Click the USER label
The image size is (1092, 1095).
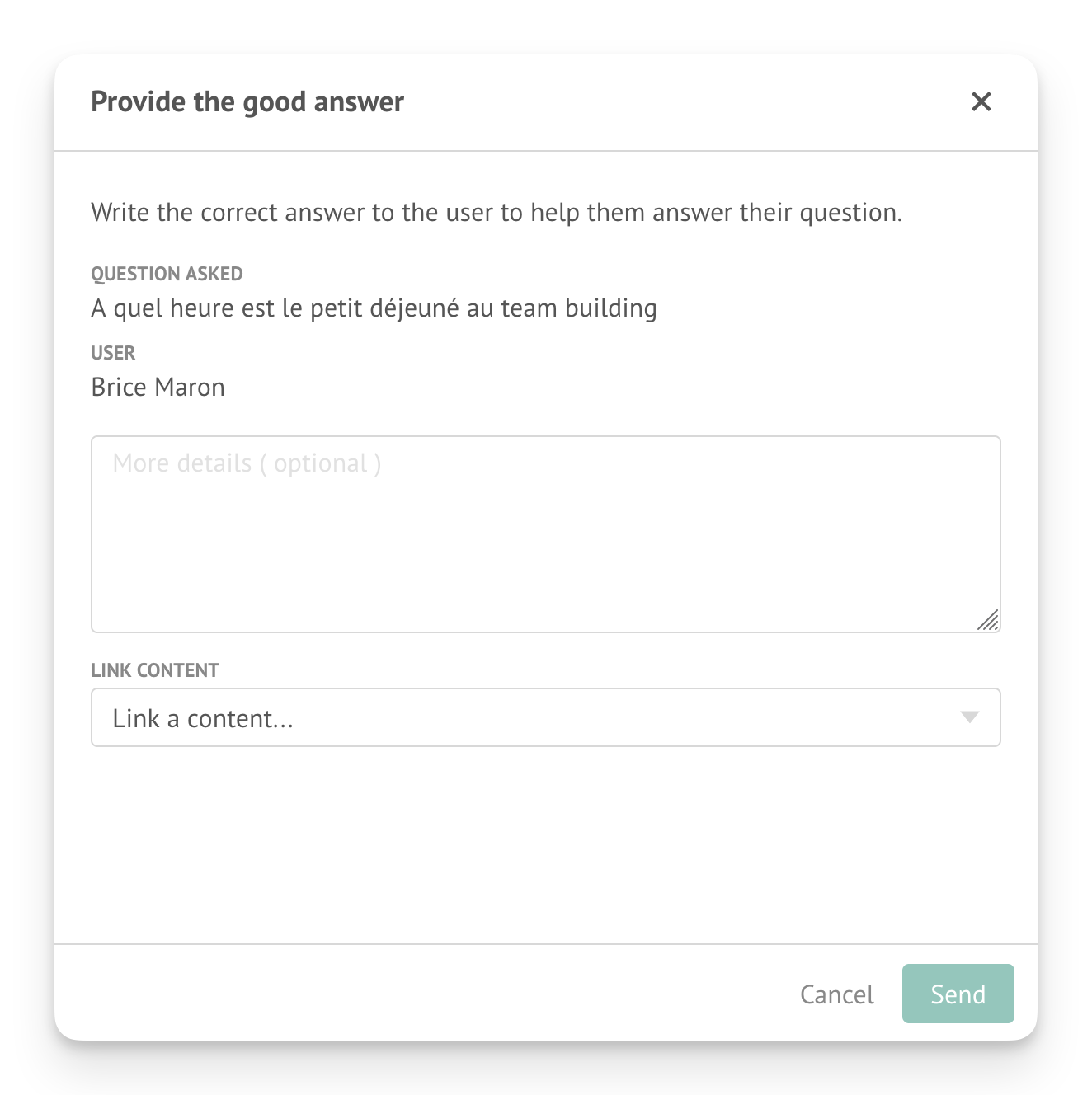click(x=113, y=353)
